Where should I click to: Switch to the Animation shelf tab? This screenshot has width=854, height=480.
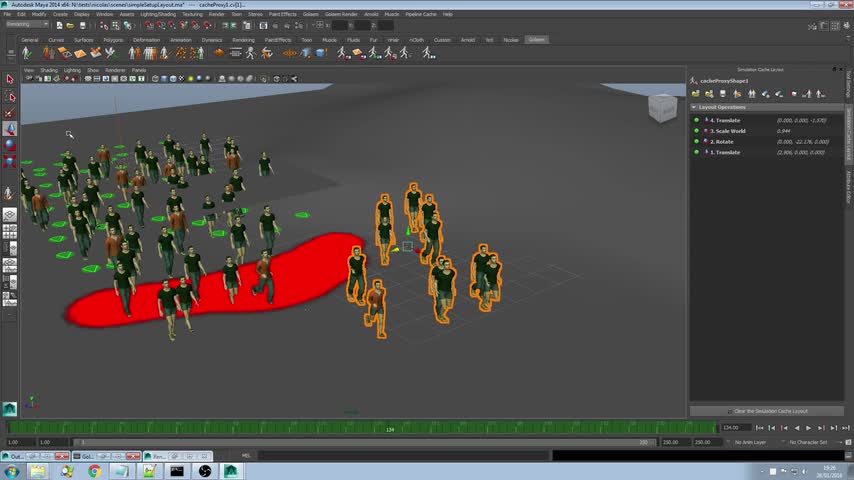coord(180,40)
